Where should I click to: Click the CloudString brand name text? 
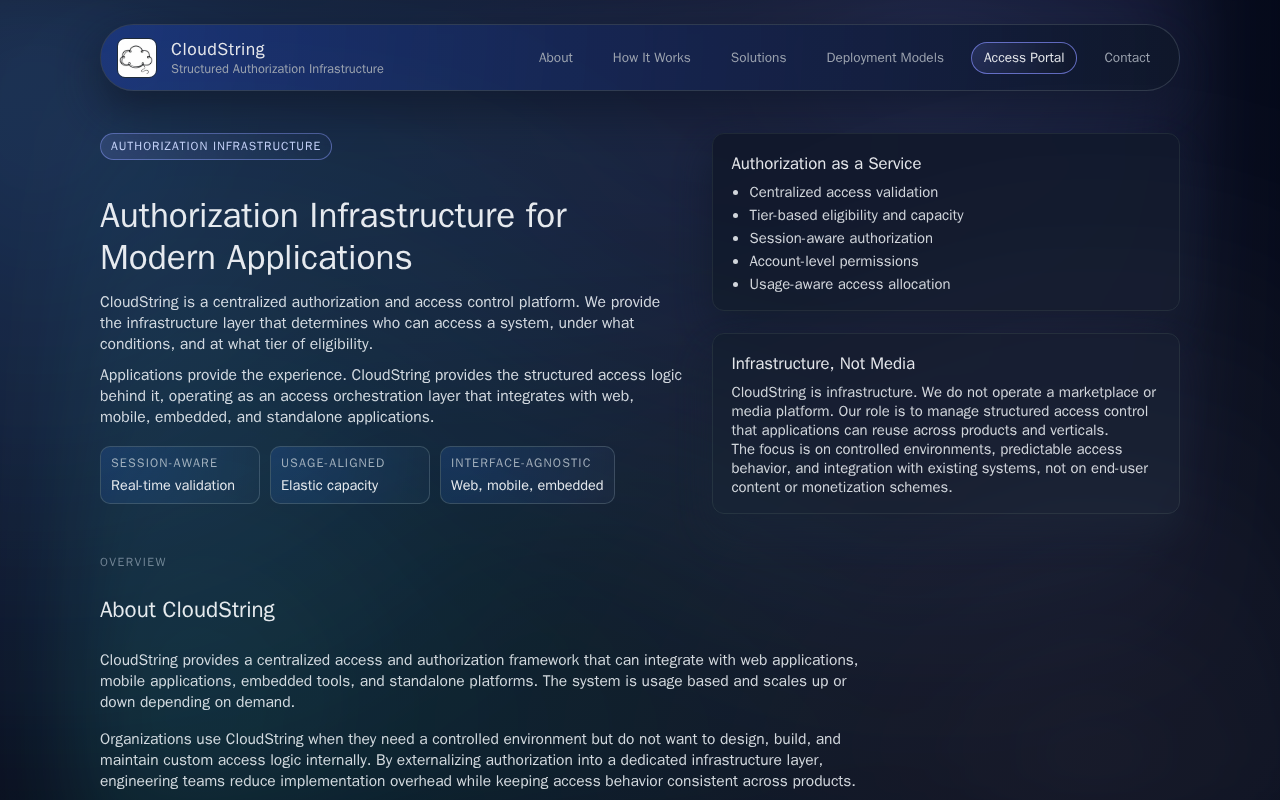[x=218, y=49]
